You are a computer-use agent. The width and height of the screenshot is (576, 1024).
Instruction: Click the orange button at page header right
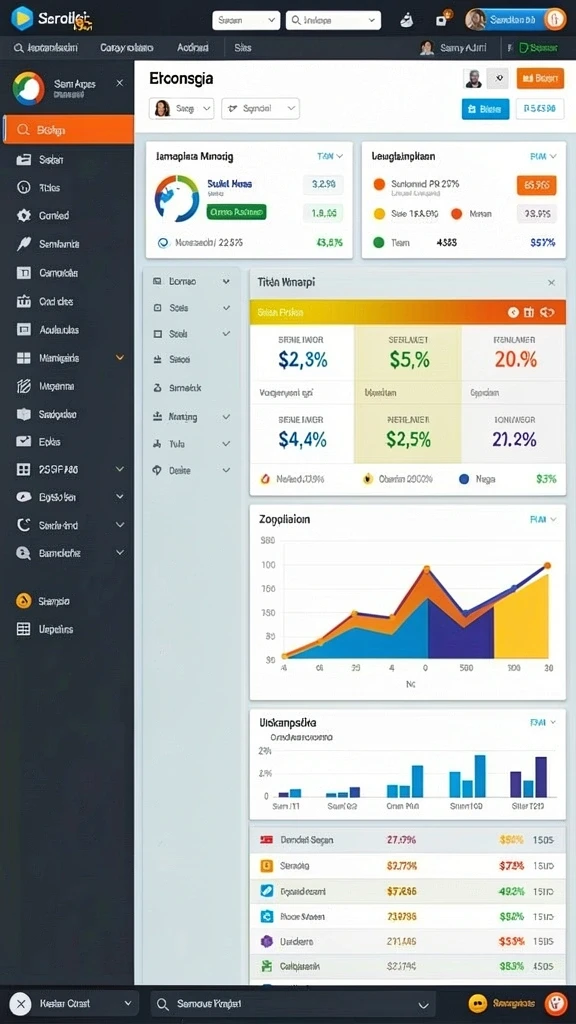point(540,78)
